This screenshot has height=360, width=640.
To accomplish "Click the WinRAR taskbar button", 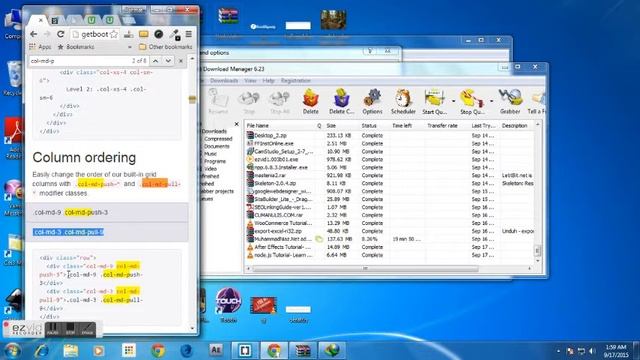I will pyautogui.click(x=303, y=350).
